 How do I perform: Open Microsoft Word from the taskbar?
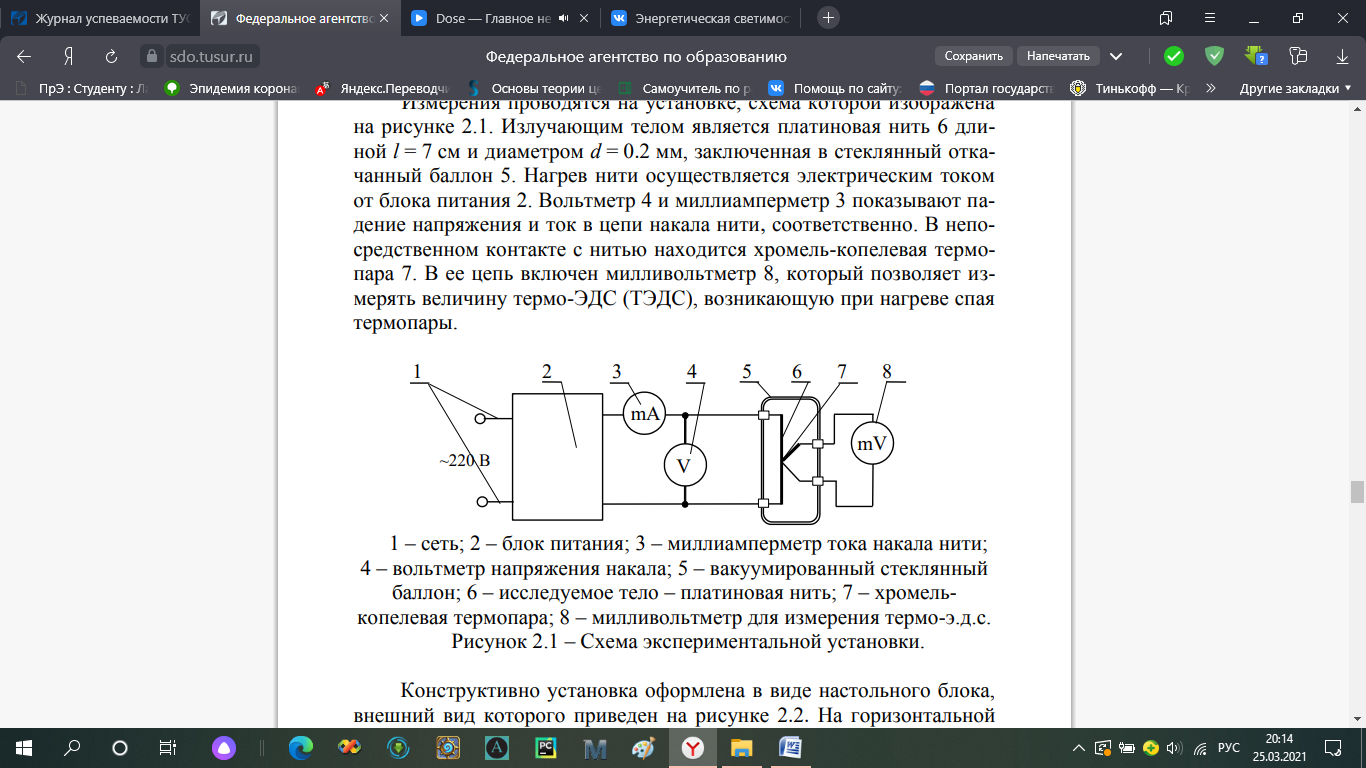tap(790, 747)
